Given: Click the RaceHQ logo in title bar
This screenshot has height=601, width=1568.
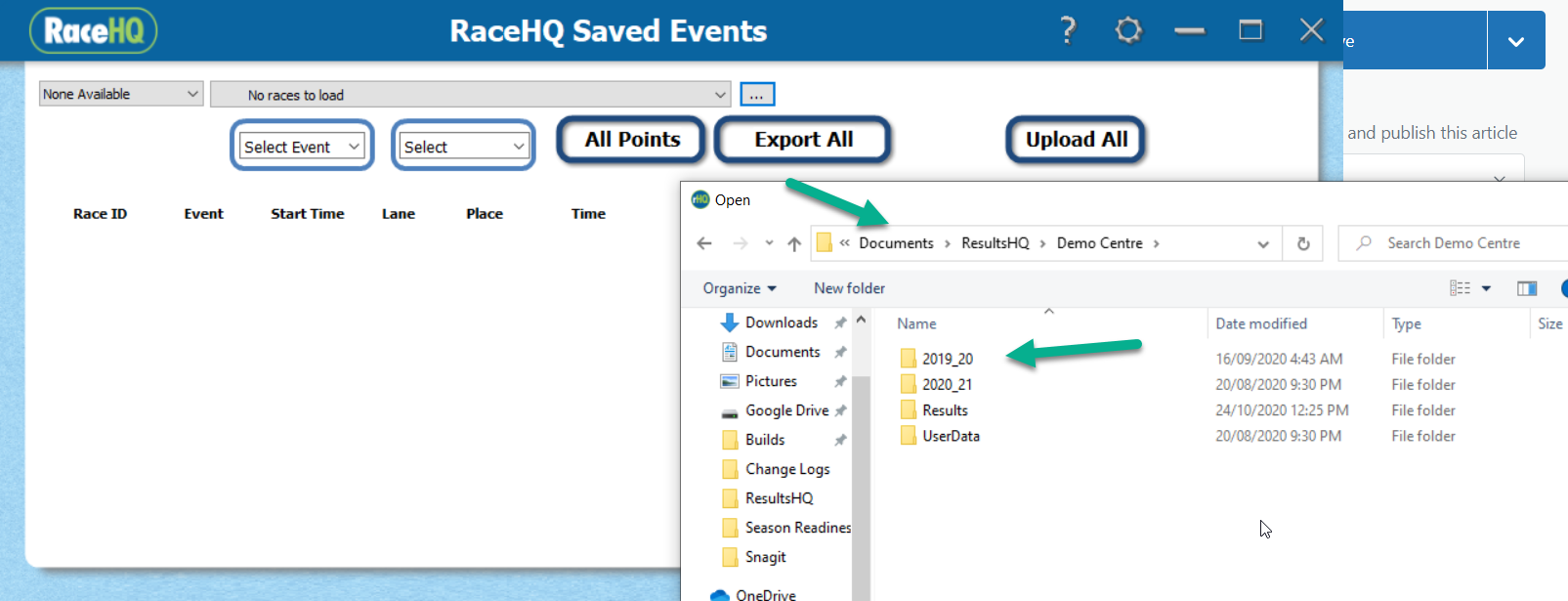Looking at the screenshot, I should coord(94,30).
